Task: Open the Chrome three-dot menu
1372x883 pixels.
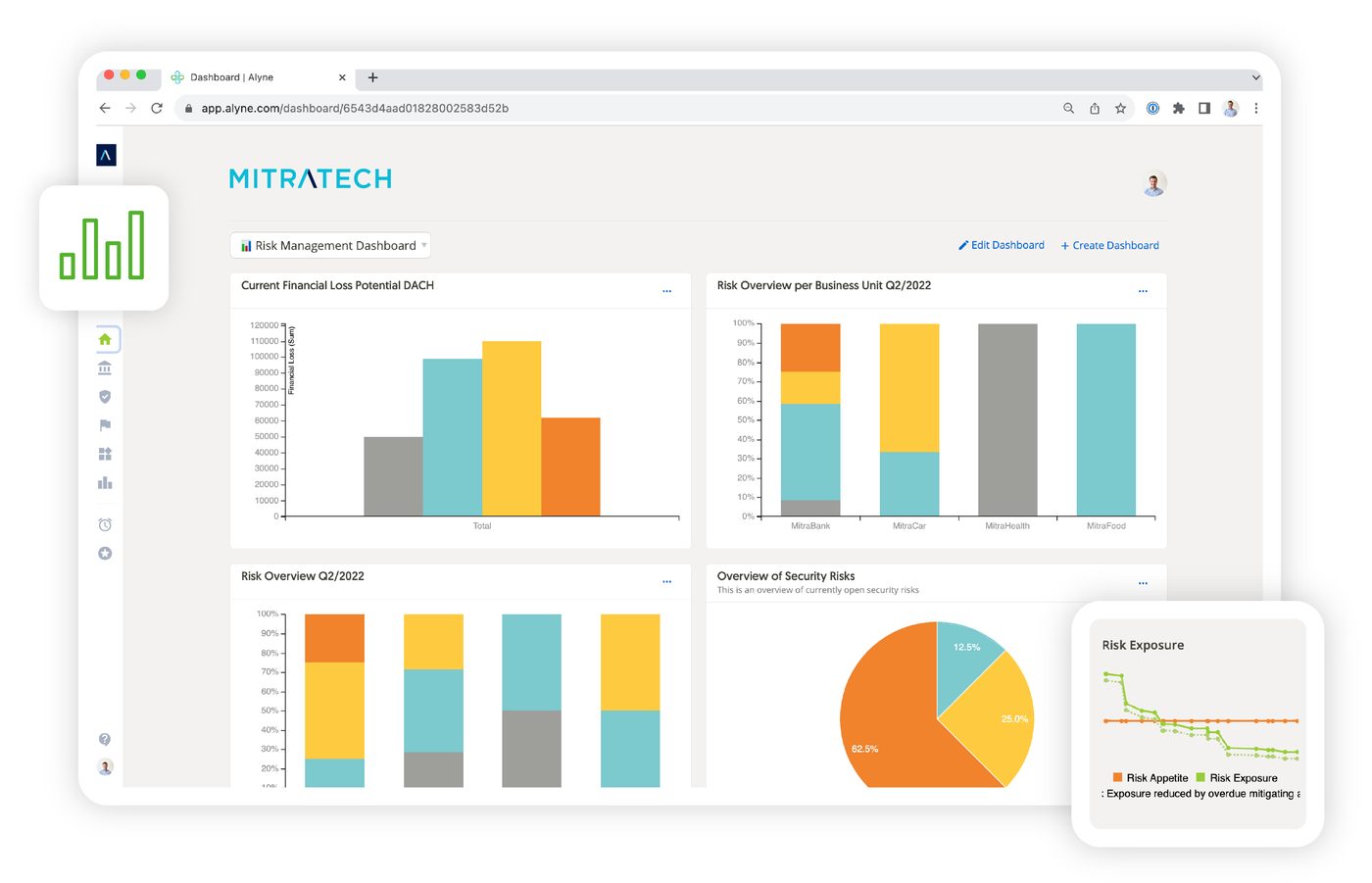Action: tap(1255, 108)
